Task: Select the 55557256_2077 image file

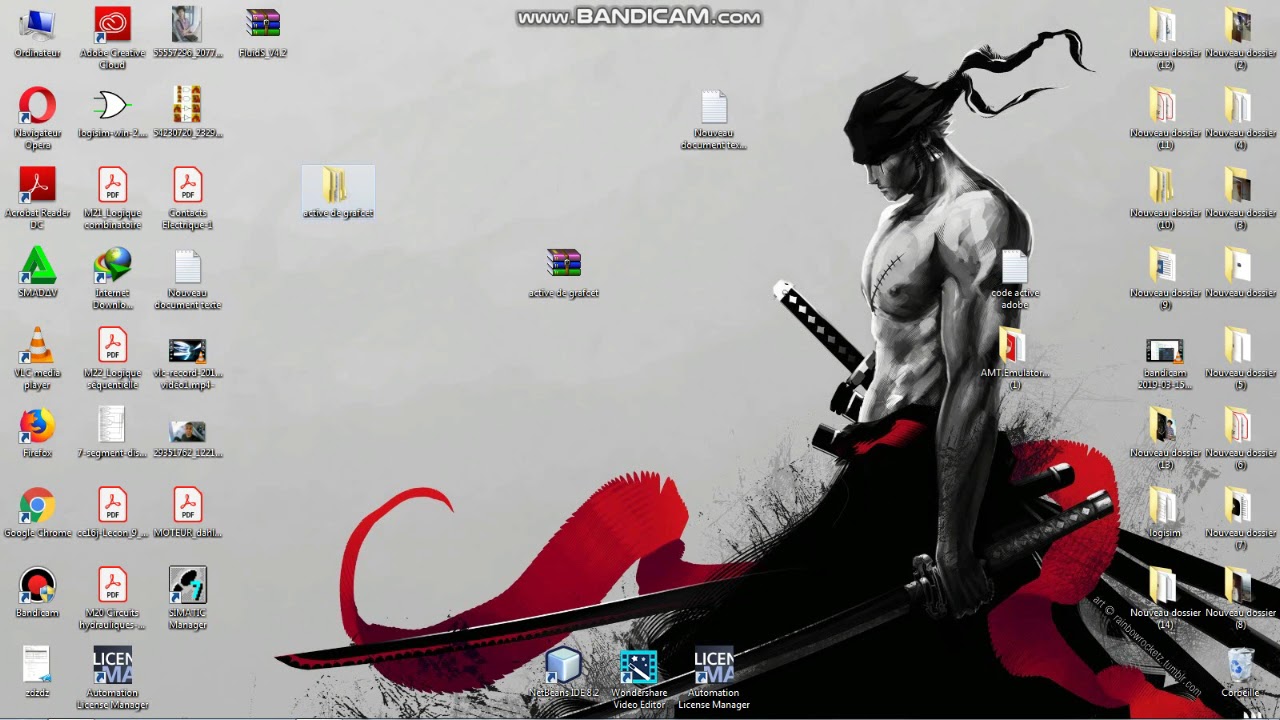Action: [187, 32]
